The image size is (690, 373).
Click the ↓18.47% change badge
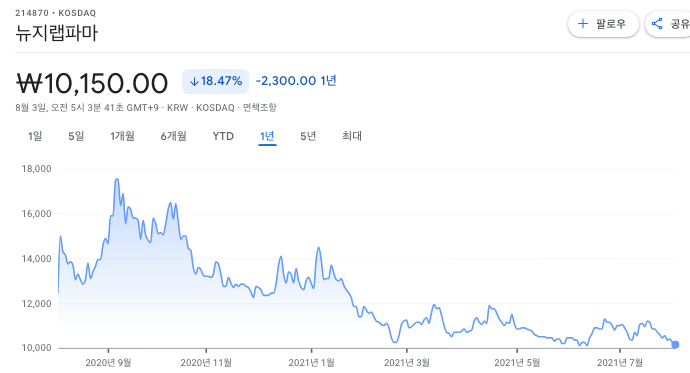216,81
